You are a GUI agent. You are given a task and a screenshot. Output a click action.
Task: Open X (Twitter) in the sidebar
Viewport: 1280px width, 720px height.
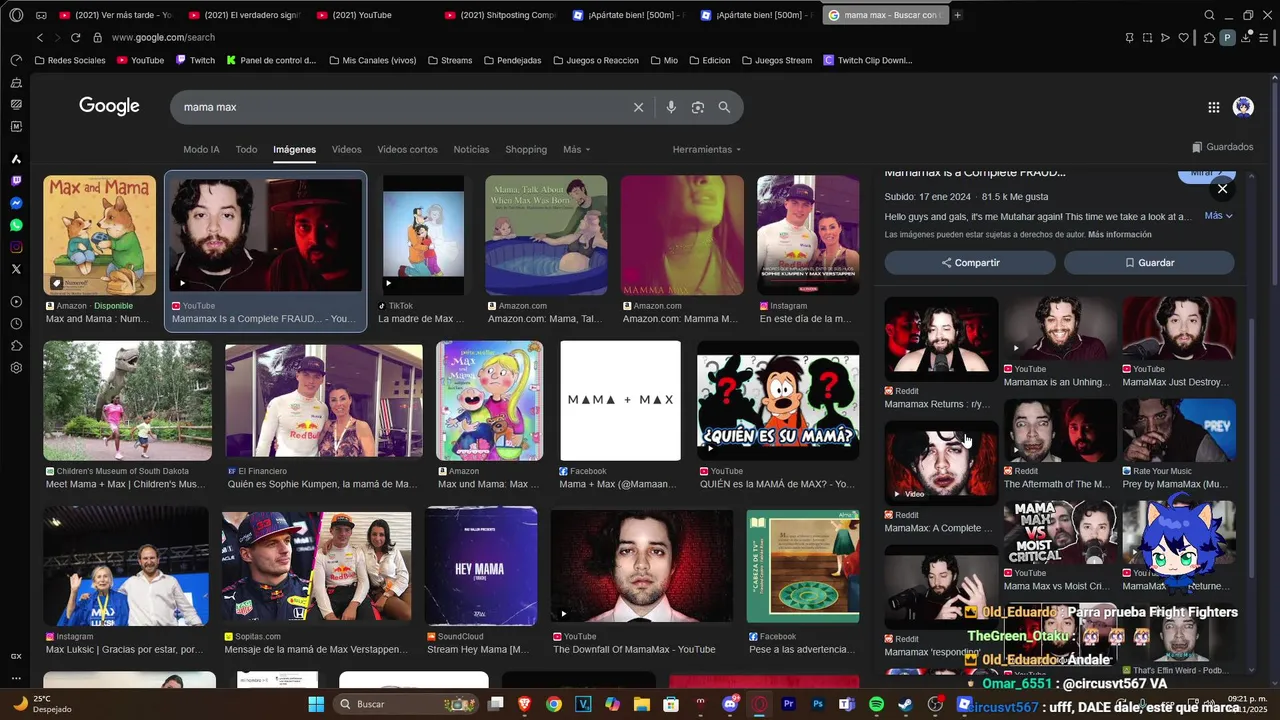(16, 269)
